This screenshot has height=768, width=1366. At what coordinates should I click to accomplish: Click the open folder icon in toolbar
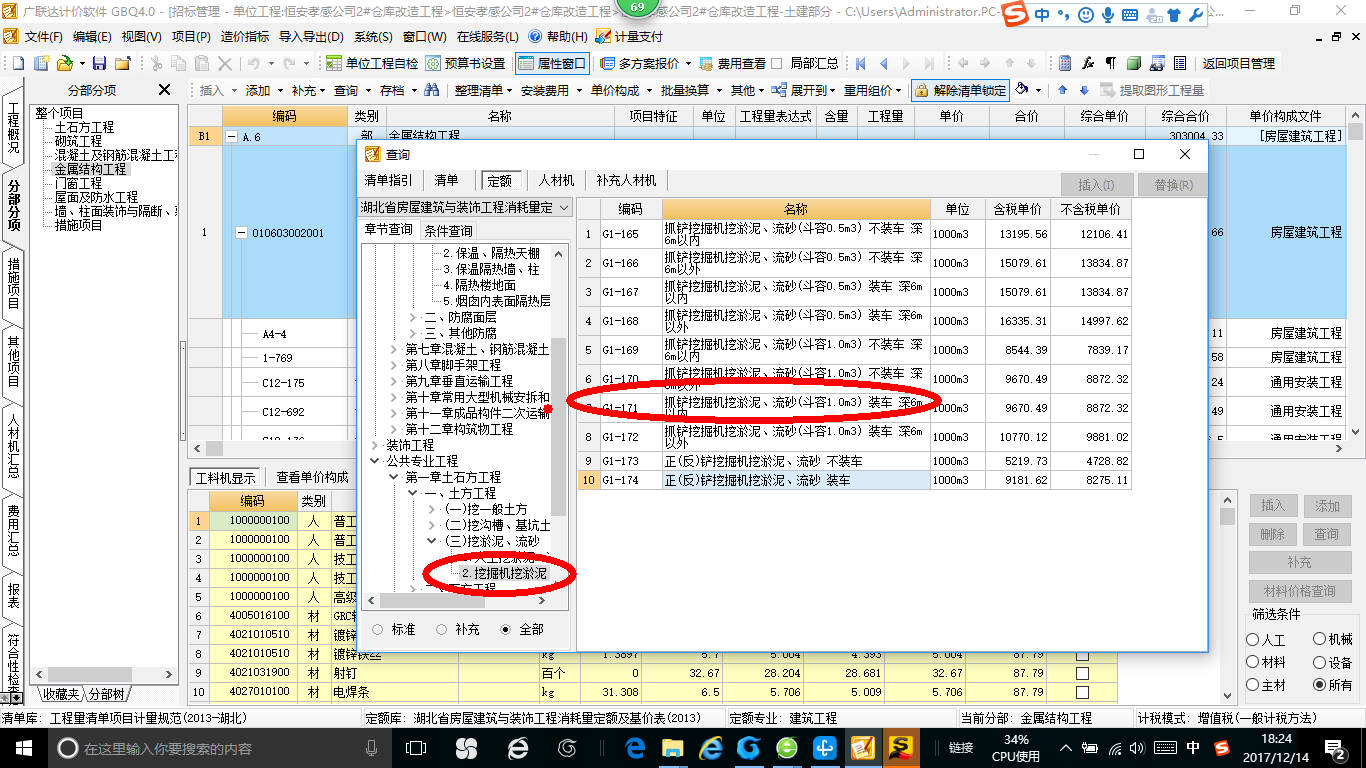pos(64,63)
